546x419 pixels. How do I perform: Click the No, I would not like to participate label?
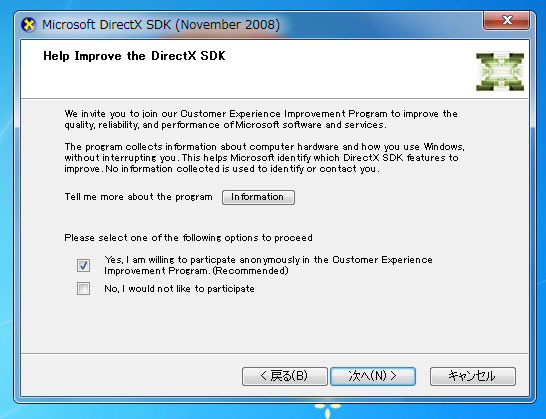(179, 289)
